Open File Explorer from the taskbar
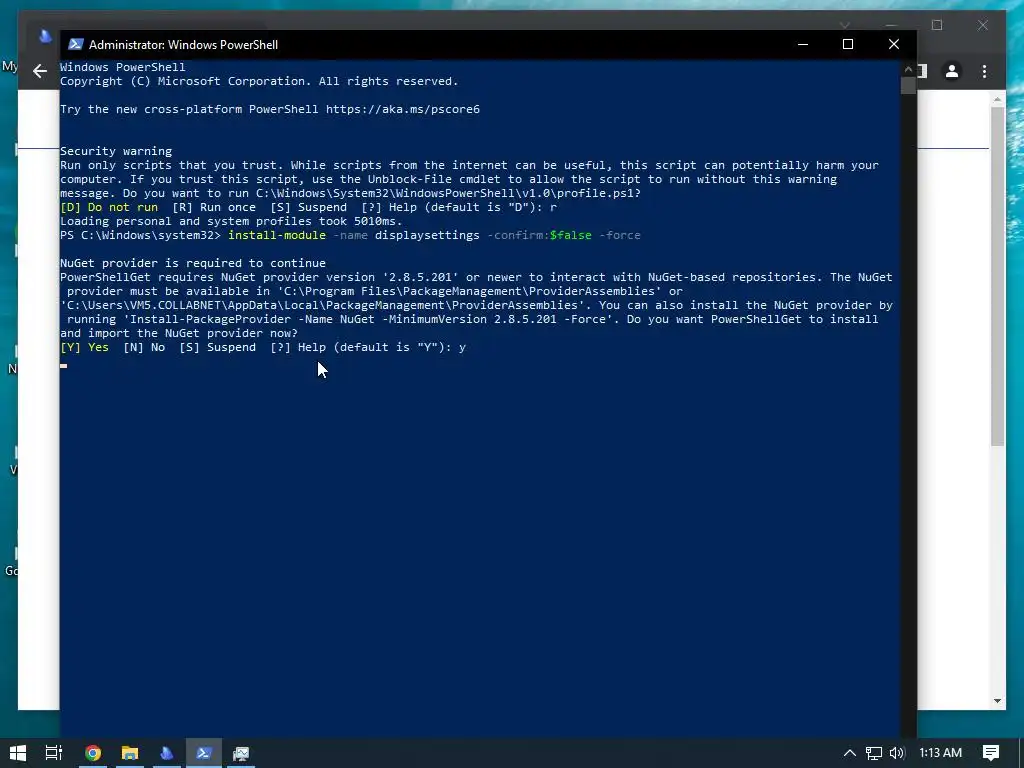The width and height of the screenshot is (1024, 768). [x=130, y=753]
